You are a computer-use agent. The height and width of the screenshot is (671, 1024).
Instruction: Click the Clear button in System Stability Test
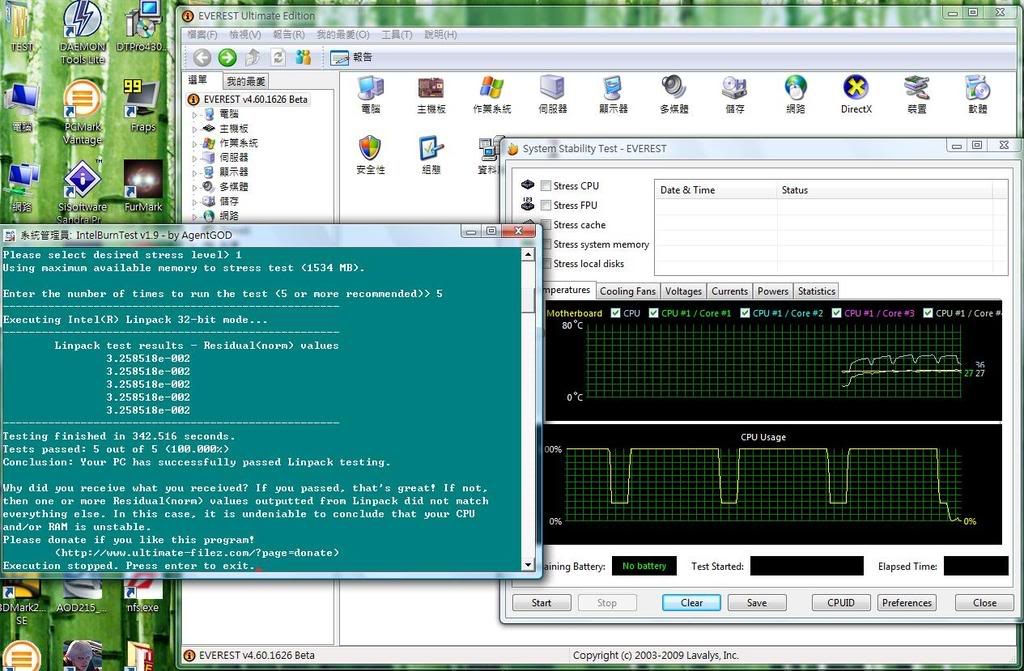point(692,602)
